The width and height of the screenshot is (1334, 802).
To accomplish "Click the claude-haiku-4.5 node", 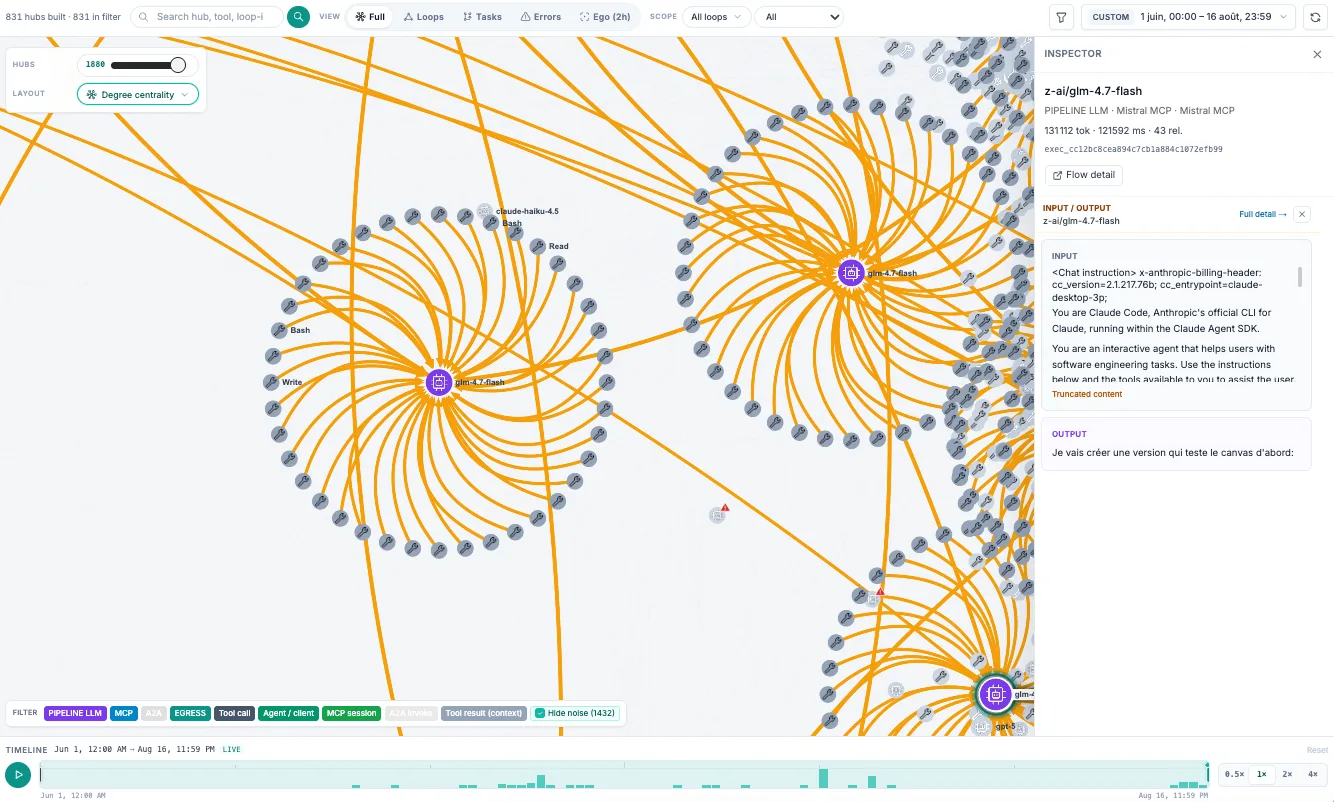I will 485,211.
